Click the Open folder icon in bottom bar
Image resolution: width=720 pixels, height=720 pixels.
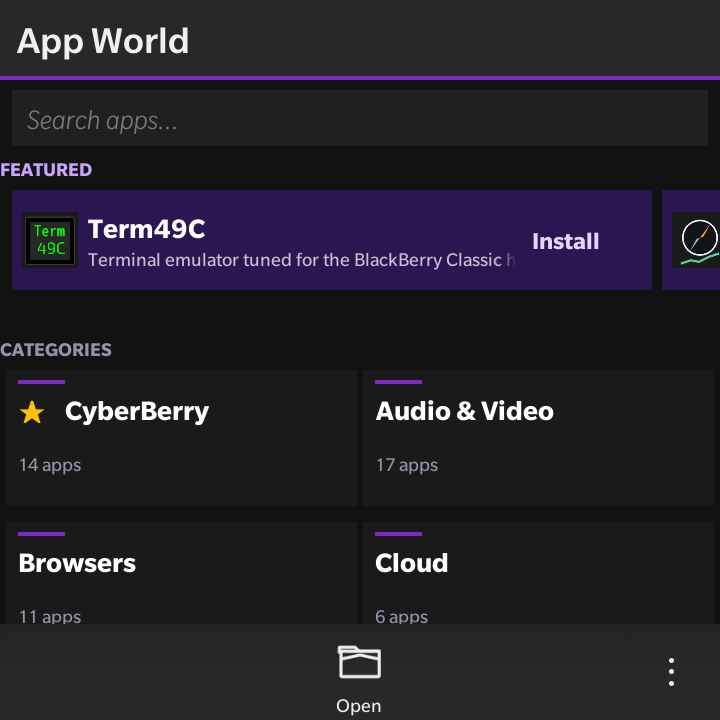click(x=360, y=662)
